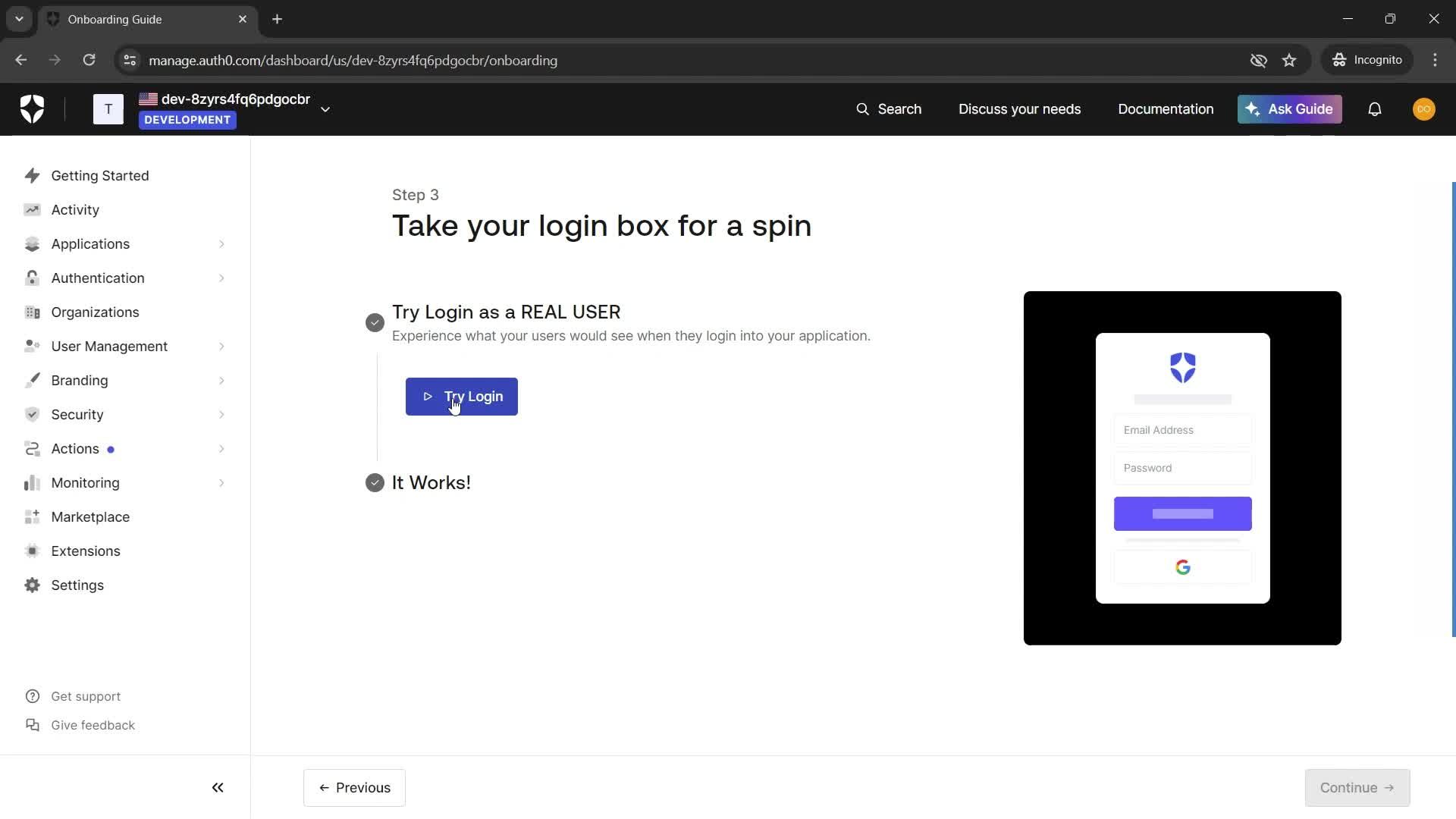Open the tenant avatar labeled T

[x=108, y=109]
